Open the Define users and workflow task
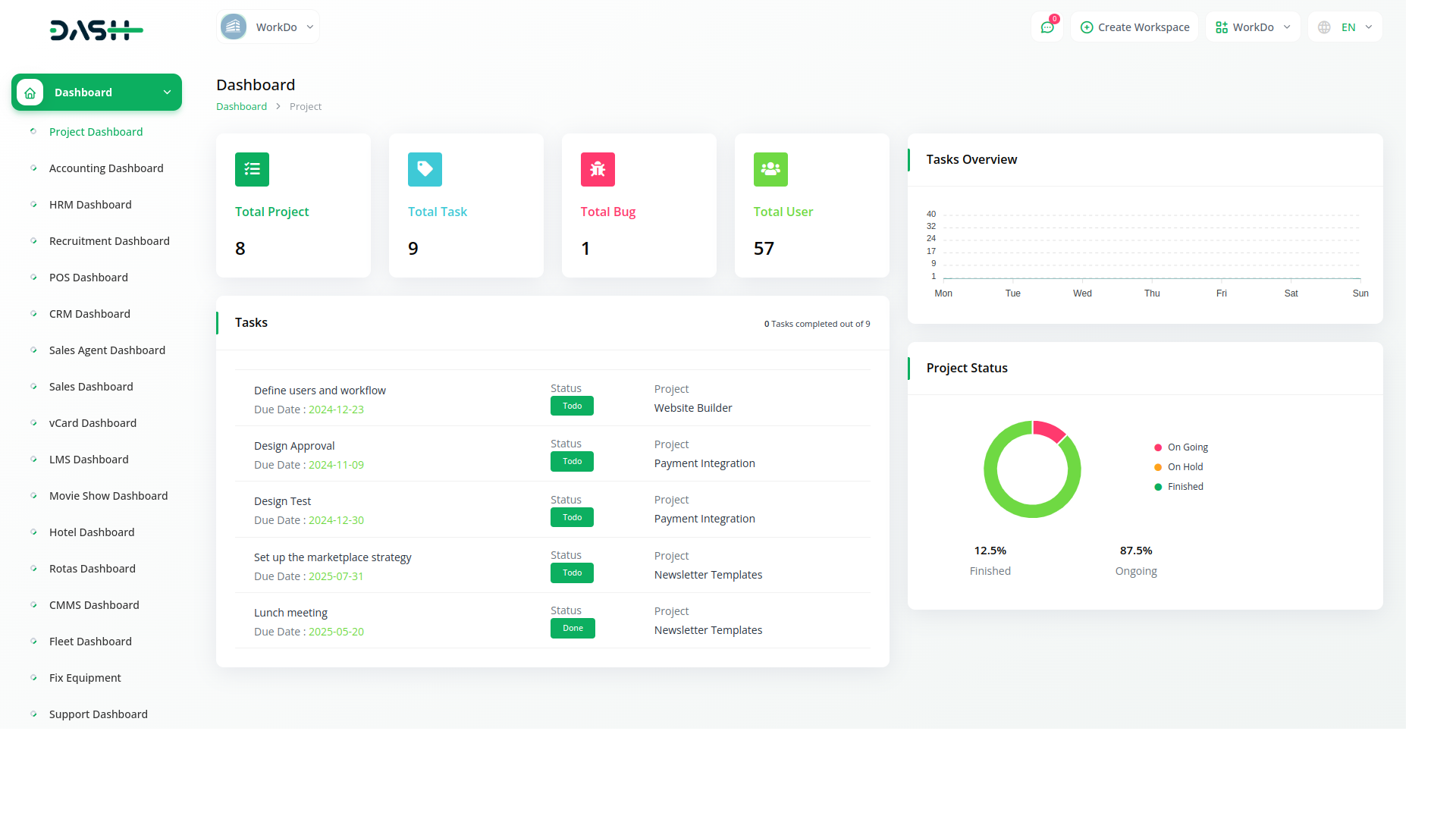The height and width of the screenshot is (819, 1456). 319,391
